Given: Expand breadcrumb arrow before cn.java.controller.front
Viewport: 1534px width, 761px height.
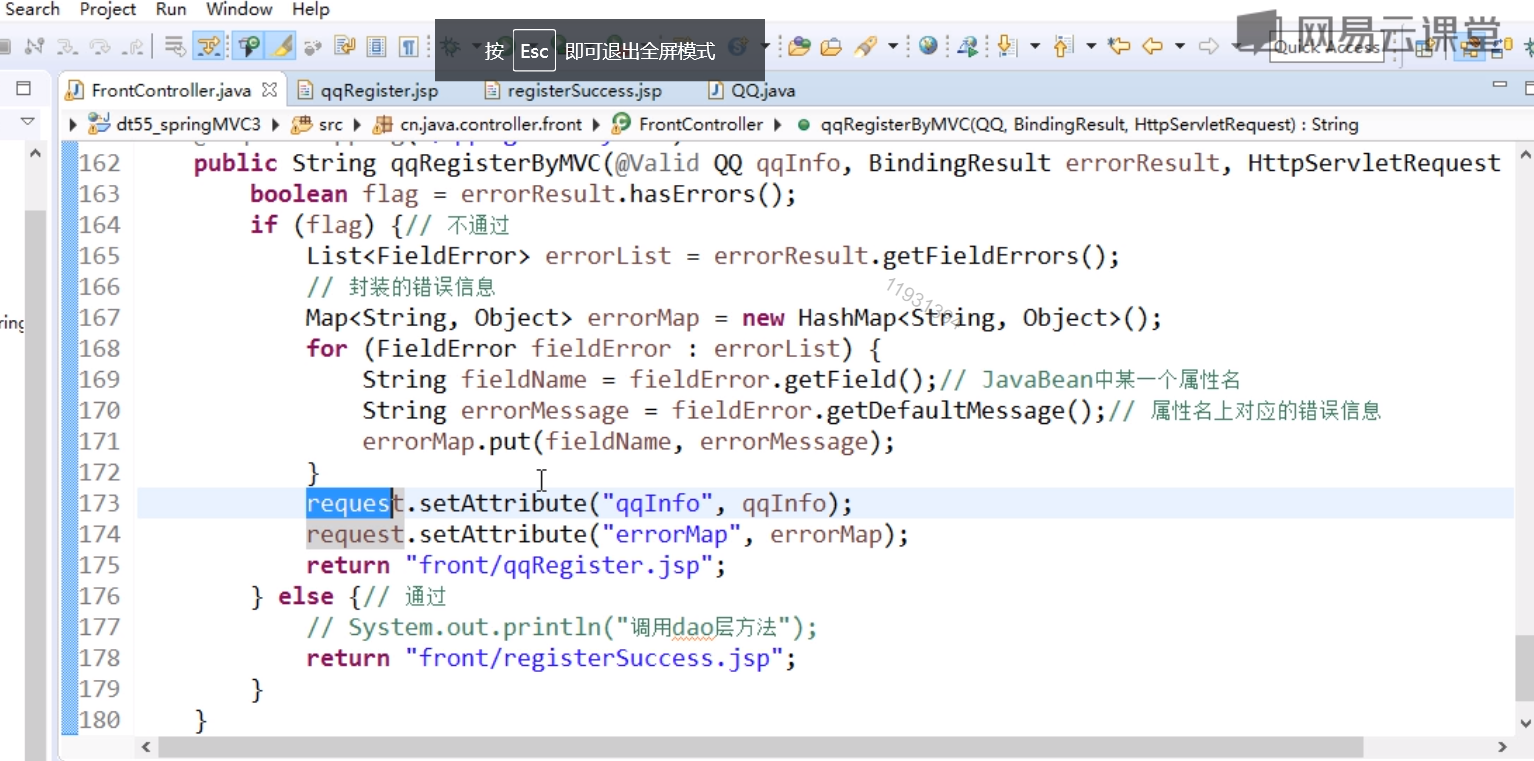Looking at the screenshot, I should [357, 125].
